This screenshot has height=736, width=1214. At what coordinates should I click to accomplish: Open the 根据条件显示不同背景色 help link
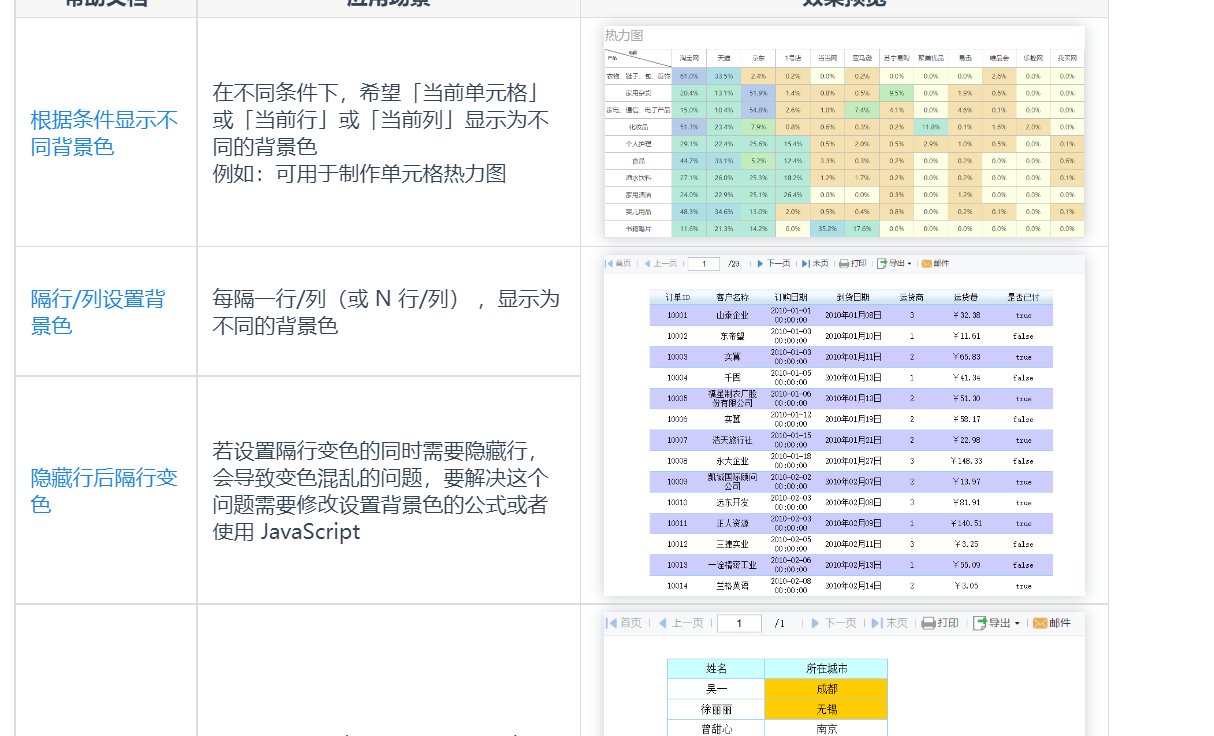[104, 133]
